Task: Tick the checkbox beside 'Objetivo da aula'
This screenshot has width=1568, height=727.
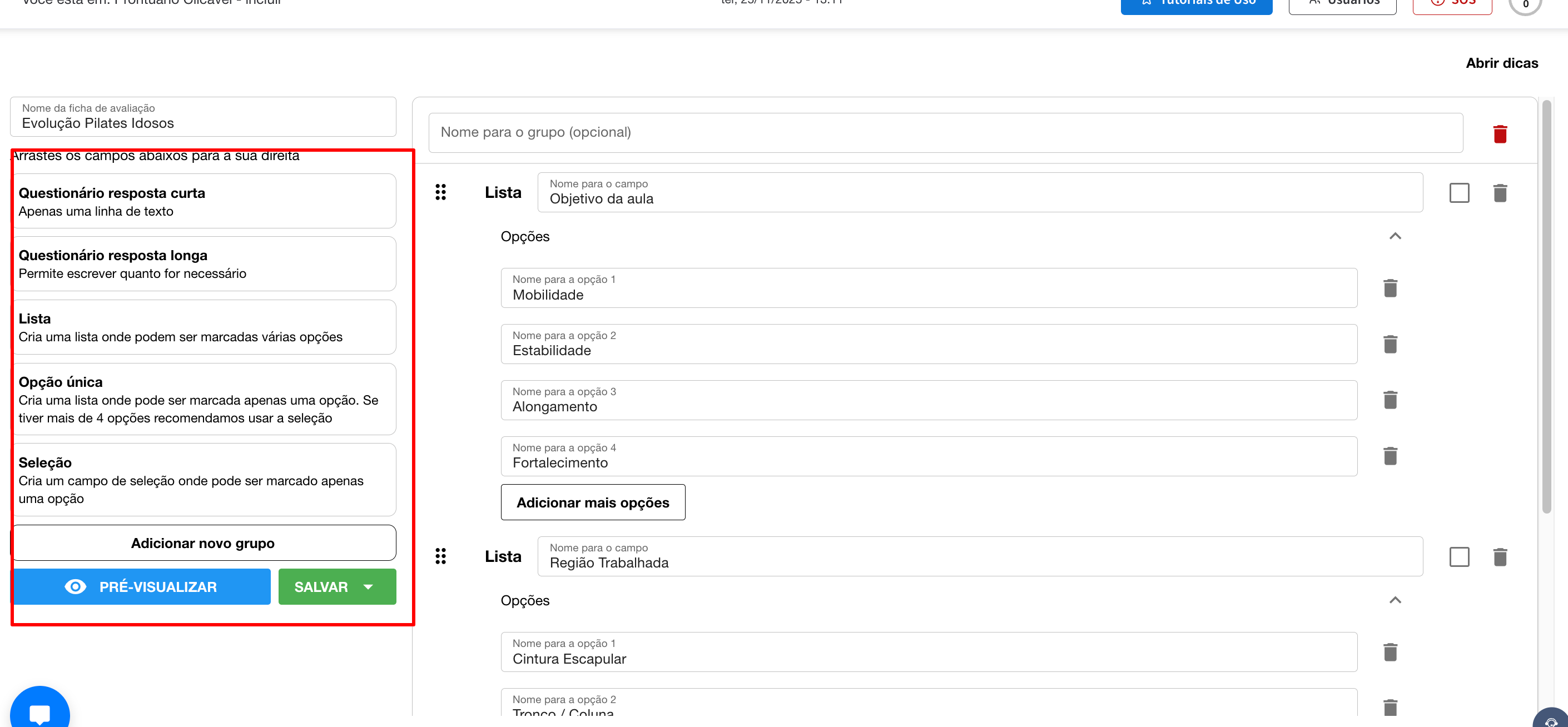Action: [1458, 193]
